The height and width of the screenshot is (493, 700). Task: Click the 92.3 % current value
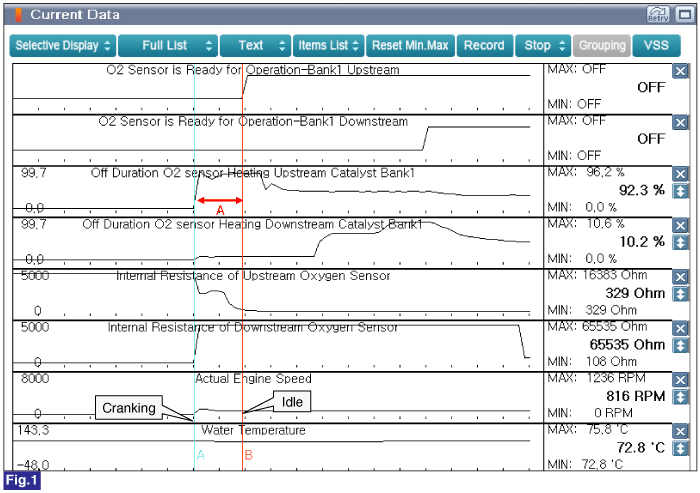pyautogui.click(x=642, y=190)
